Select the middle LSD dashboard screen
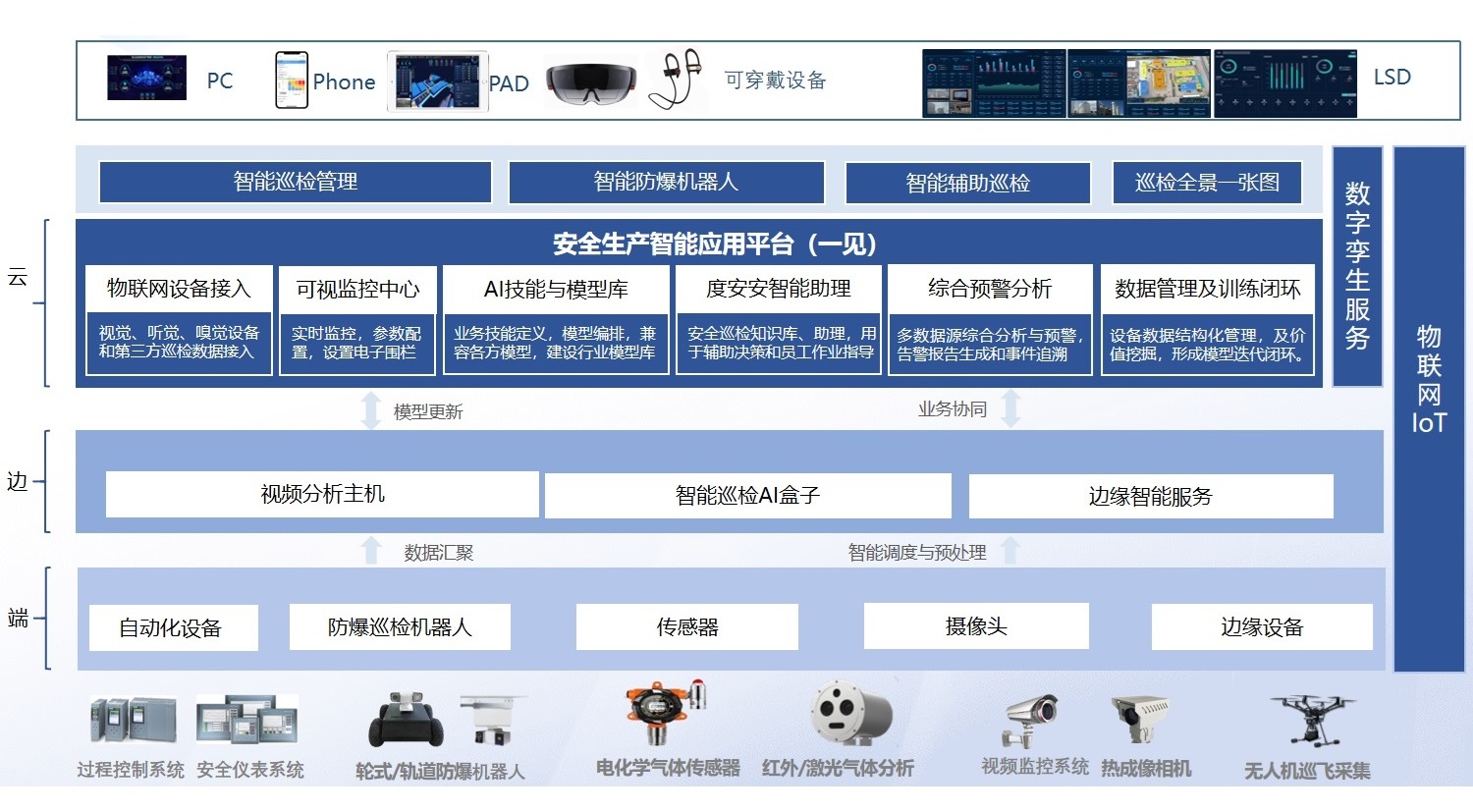The width and height of the screenshot is (1473, 812). click(1139, 83)
